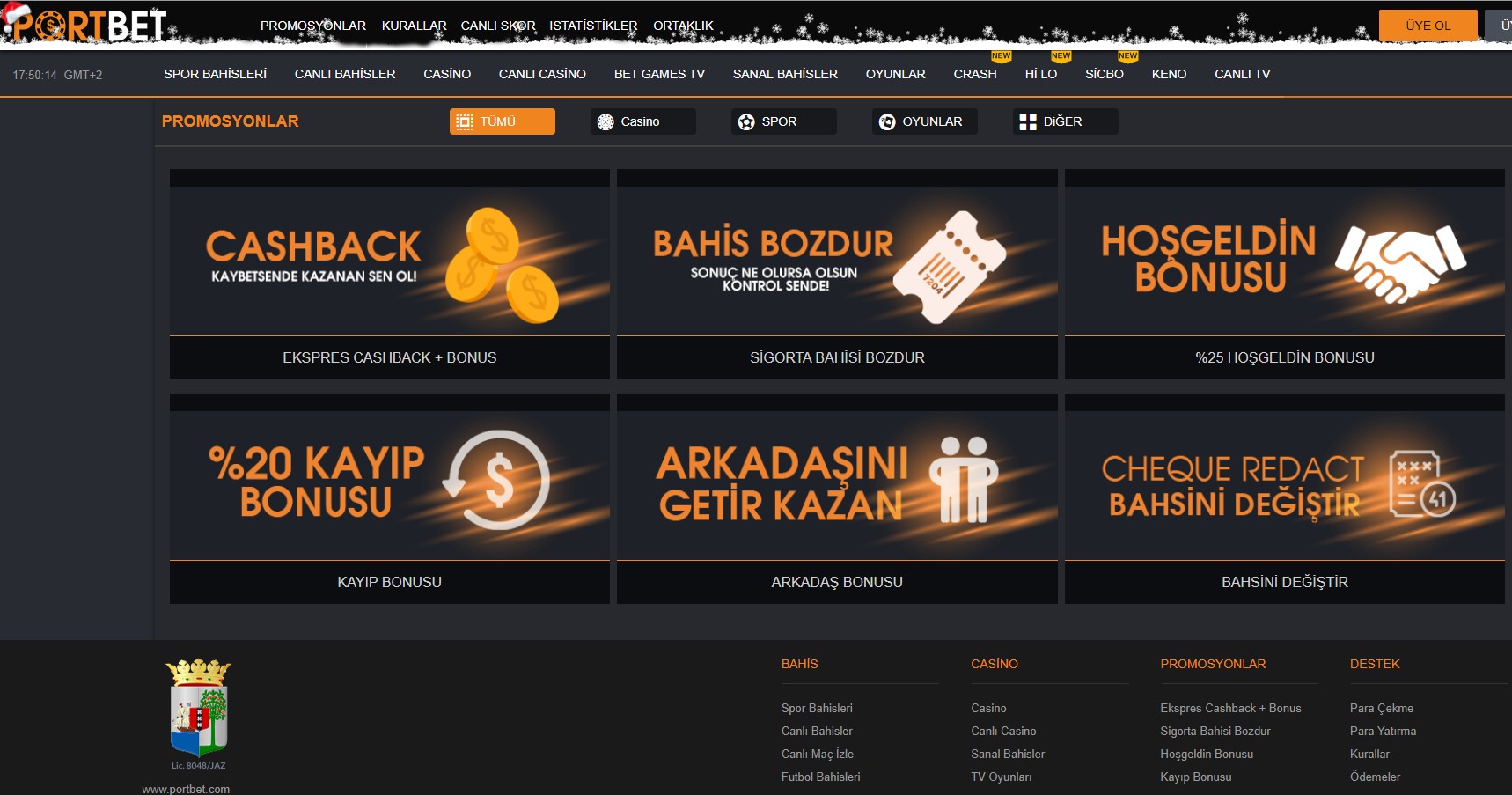Open the Canlı Casino tab
Image resolution: width=1512 pixels, height=795 pixels.
point(543,74)
